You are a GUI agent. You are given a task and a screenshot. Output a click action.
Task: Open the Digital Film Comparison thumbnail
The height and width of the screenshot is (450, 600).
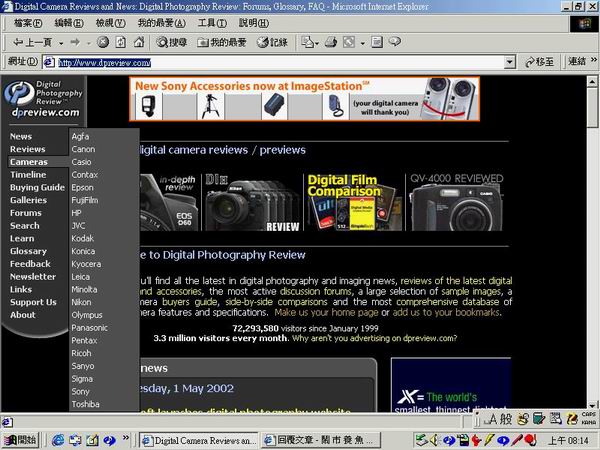pos(354,202)
